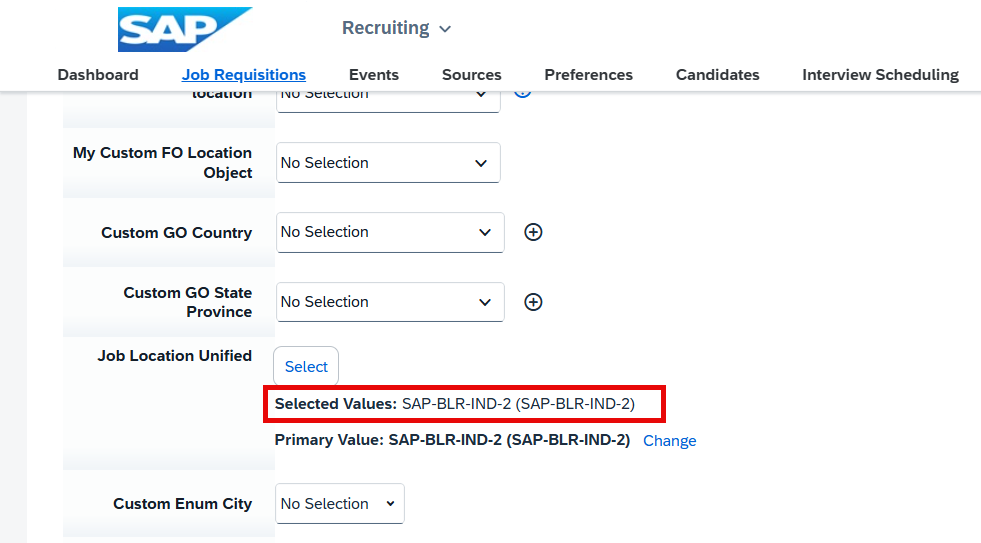This screenshot has height=543, width=981.
Task: Click the Select button for Job Location Unified
Action: point(306,367)
